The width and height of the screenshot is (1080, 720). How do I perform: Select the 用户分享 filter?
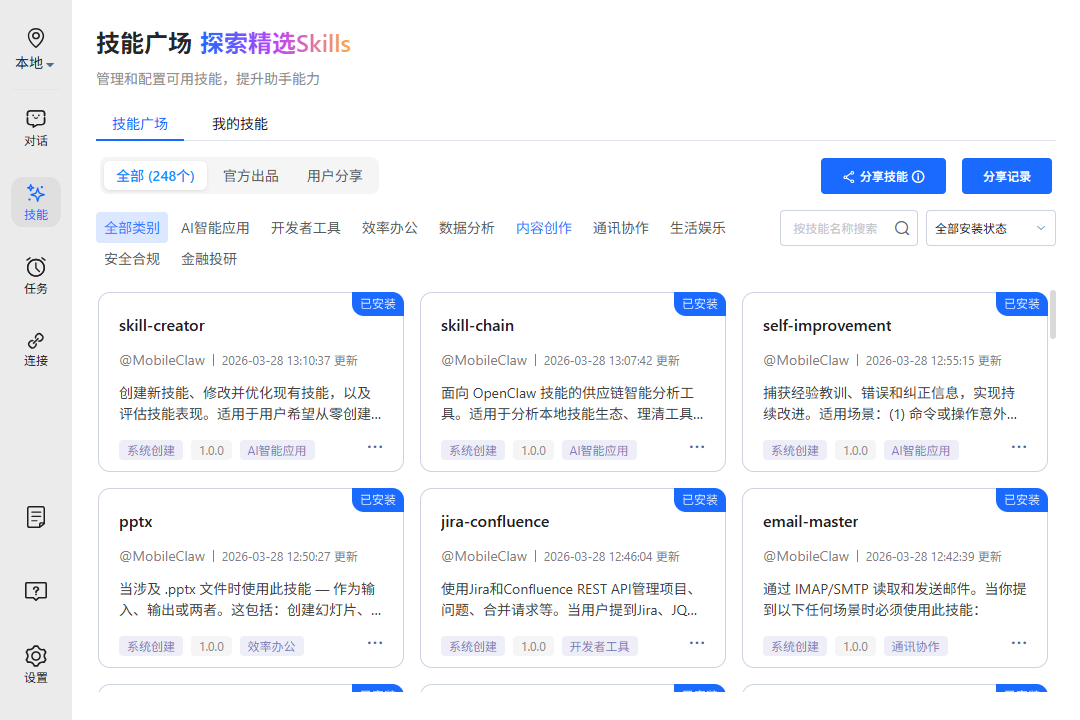tap(335, 176)
